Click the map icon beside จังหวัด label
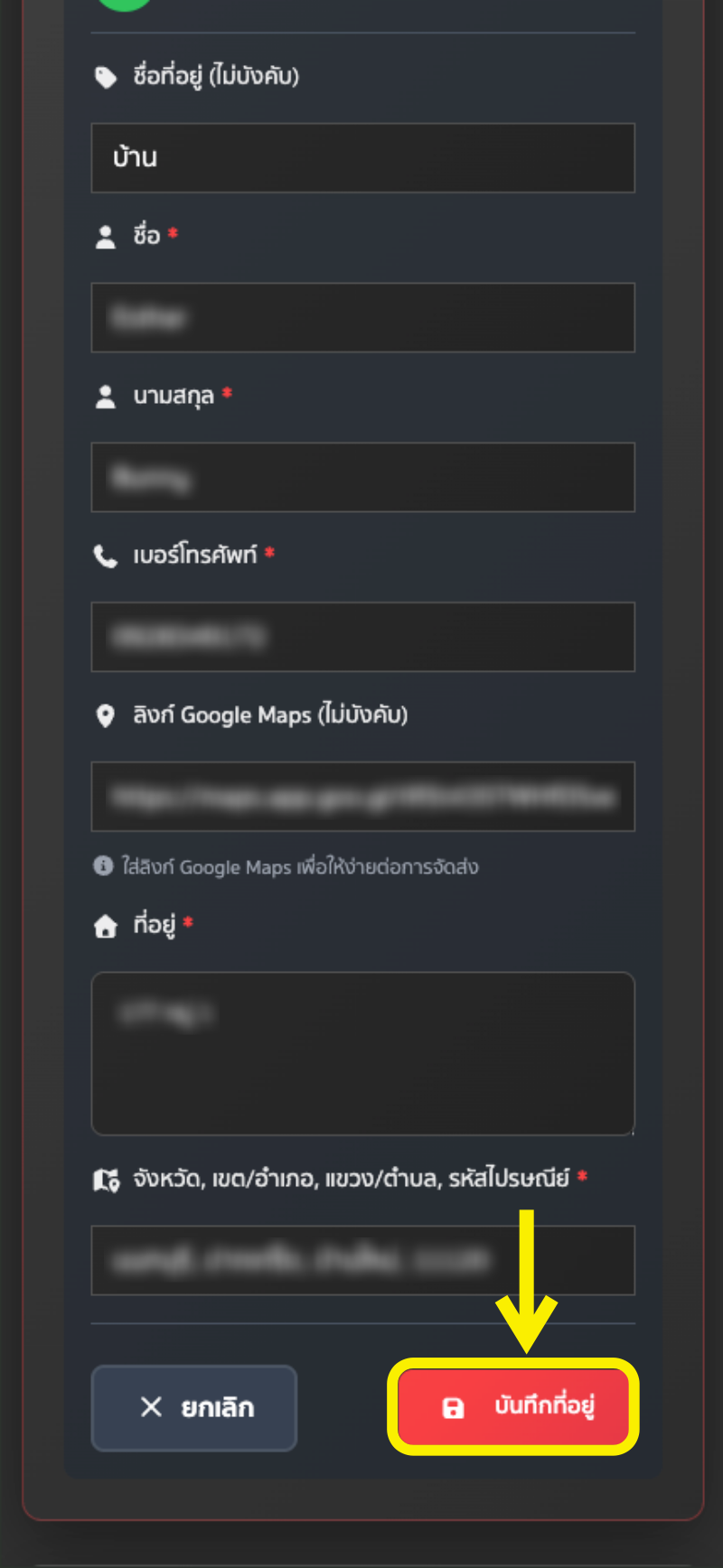Screen dimensions: 723x1568 click(x=107, y=1180)
